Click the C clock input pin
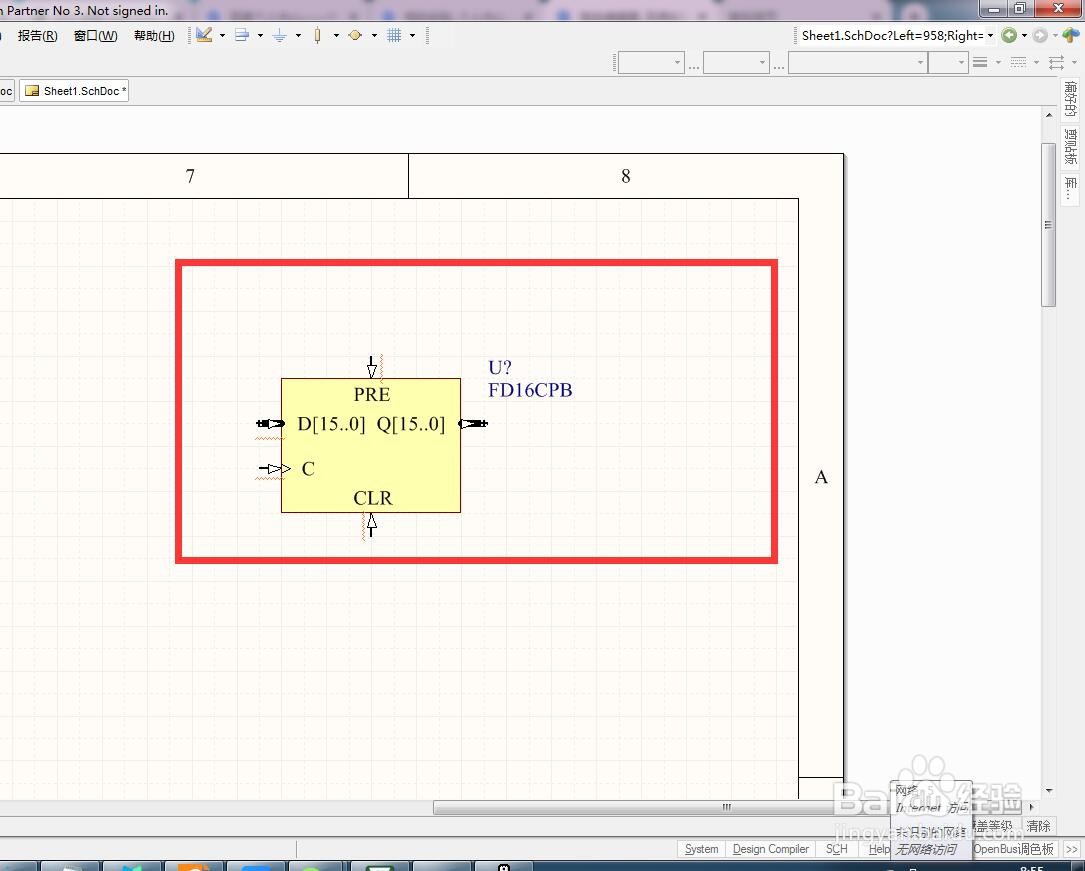The width and height of the screenshot is (1085, 871). click(x=275, y=469)
